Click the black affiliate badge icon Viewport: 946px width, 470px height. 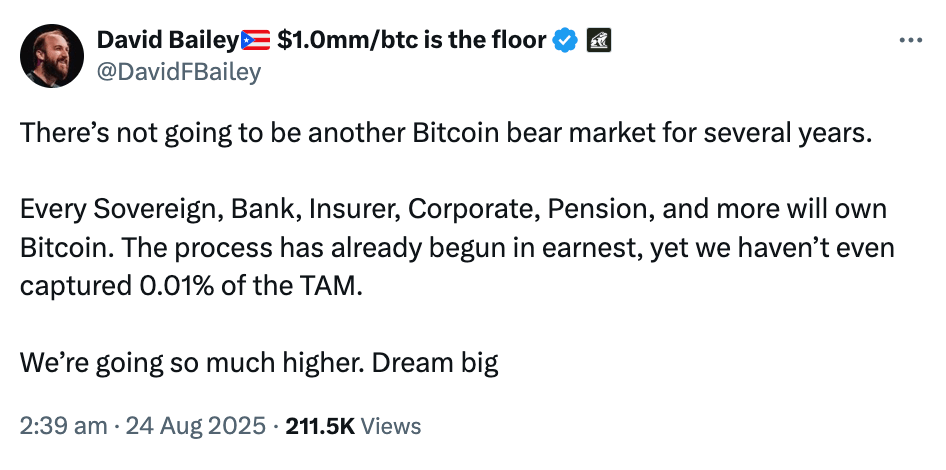[598, 40]
